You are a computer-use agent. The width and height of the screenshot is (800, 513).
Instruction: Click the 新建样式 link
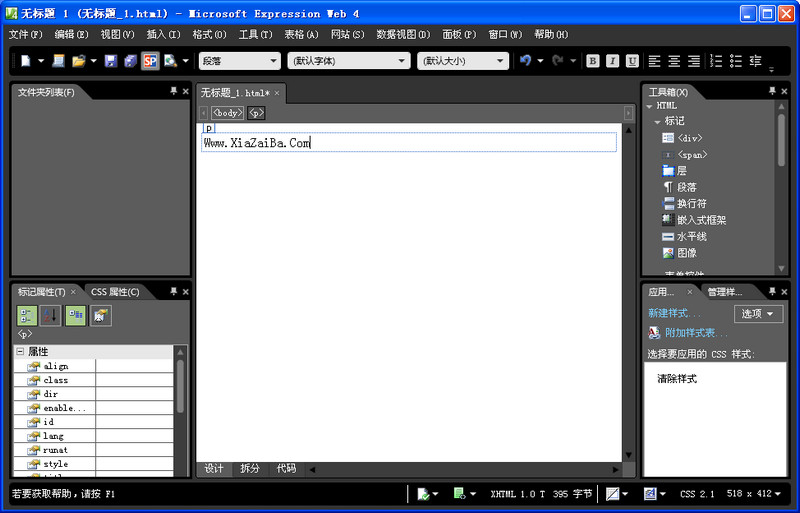[674, 313]
